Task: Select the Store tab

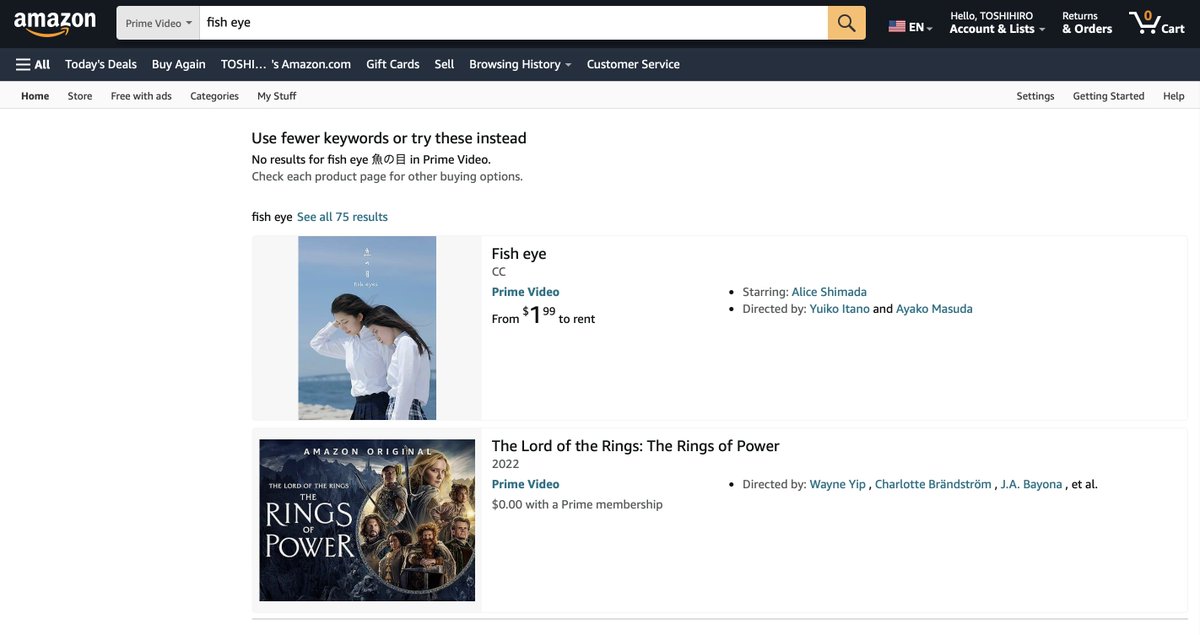Action: (x=80, y=96)
